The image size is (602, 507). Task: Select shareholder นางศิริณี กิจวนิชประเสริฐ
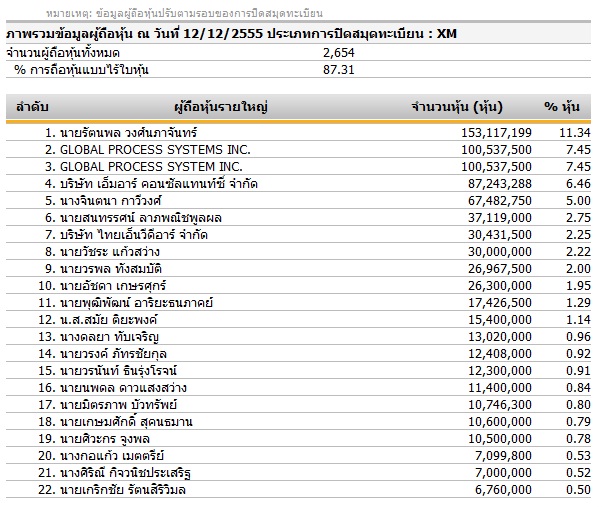126,473
